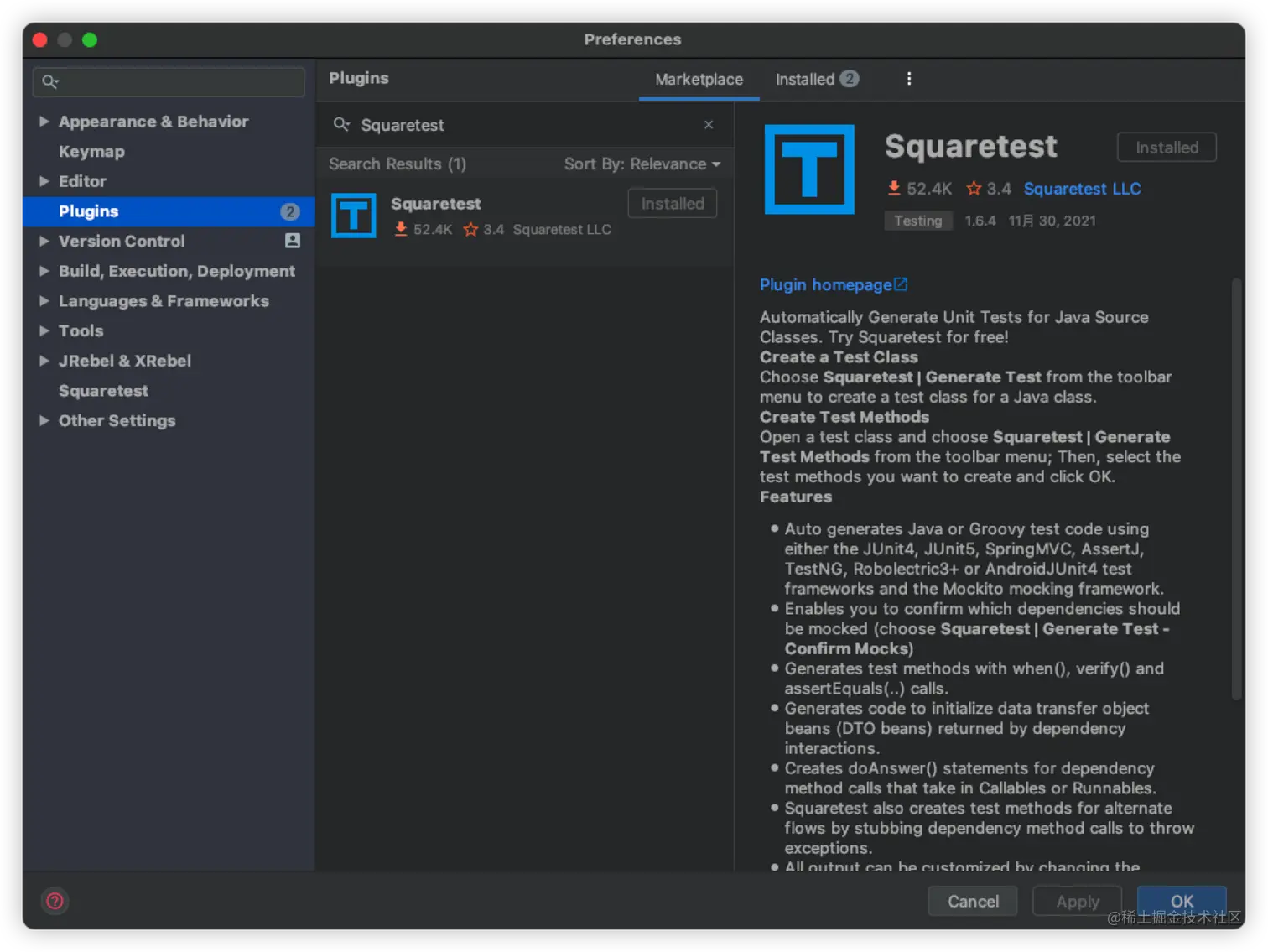Screen dimensions: 1268x952
Task: Open the plugins vertical dots options menu
Action: click(909, 78)
